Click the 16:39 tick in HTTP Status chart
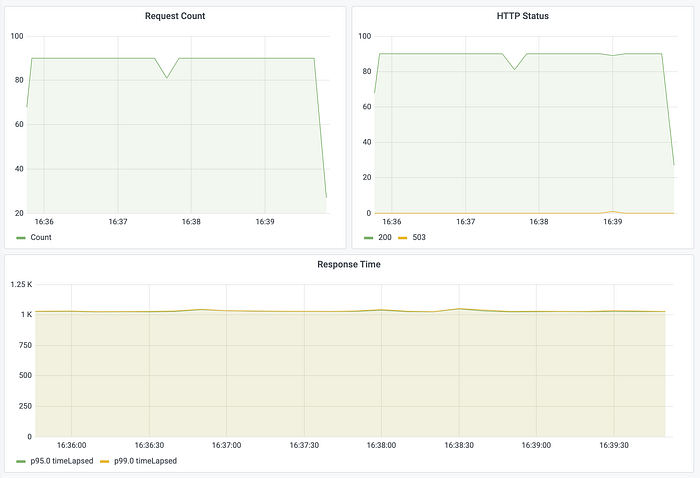 click(612, 222)
